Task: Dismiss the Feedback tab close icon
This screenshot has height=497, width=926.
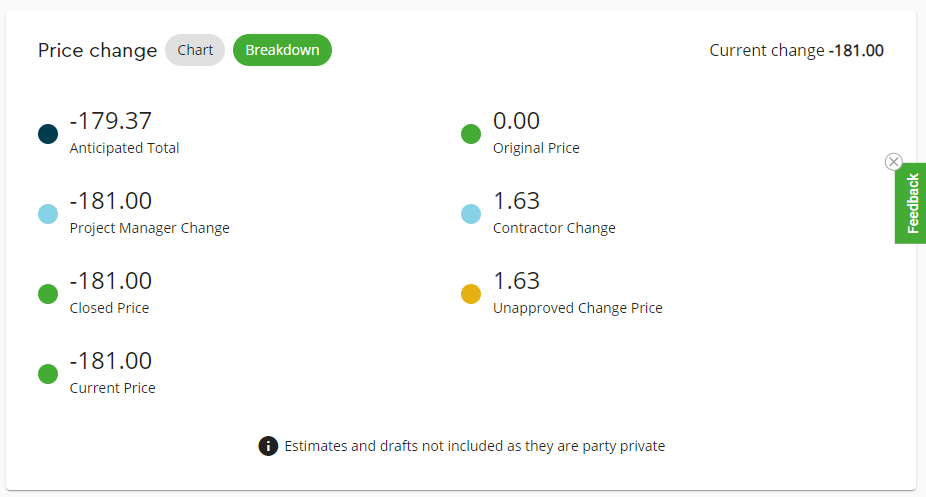Action: coord(894,162)
